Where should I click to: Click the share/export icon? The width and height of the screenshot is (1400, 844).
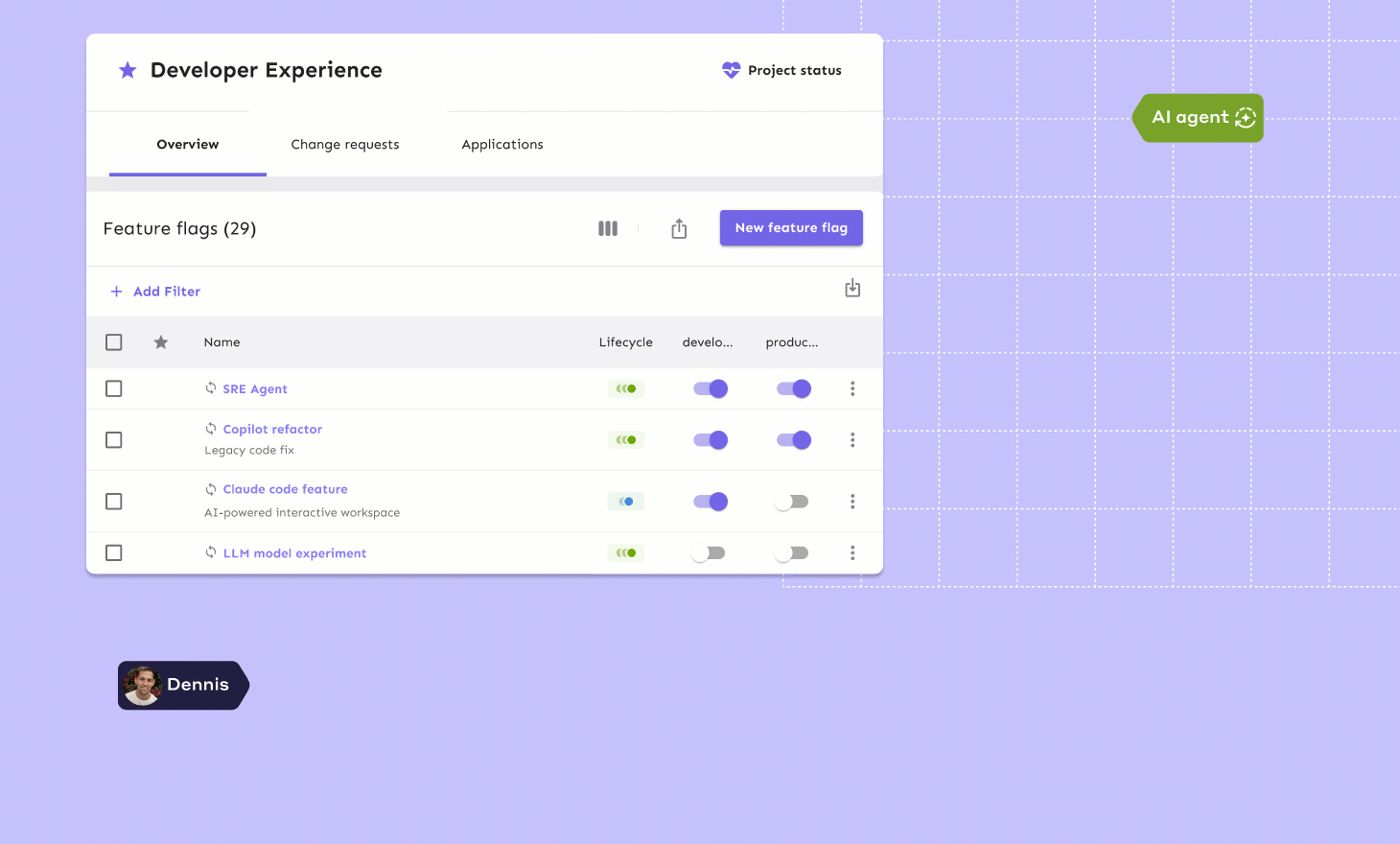coord(679,228)
